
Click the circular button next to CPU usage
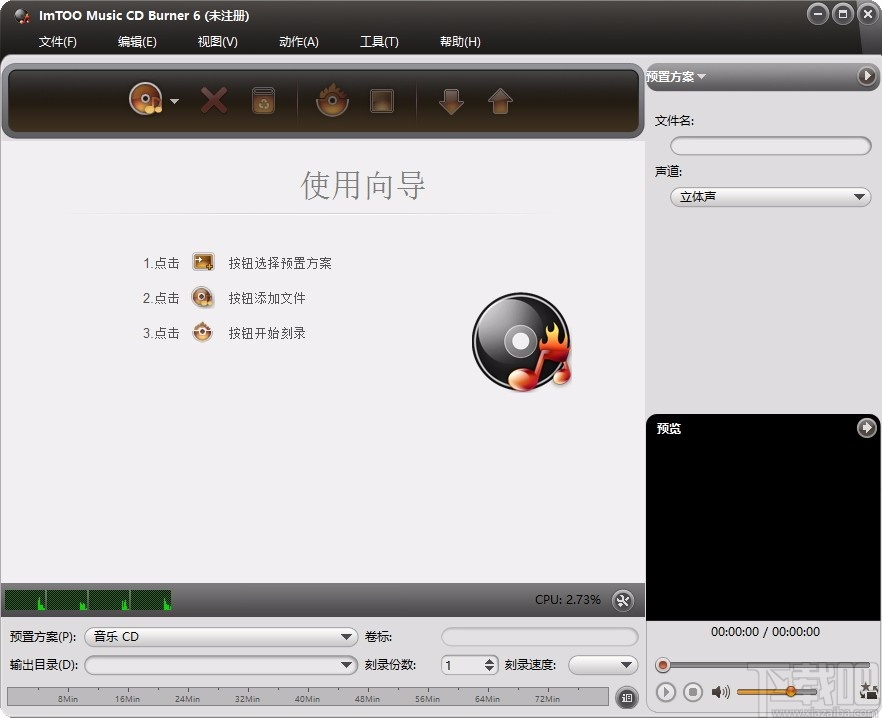pyautogui.click(x=623, y=601)
